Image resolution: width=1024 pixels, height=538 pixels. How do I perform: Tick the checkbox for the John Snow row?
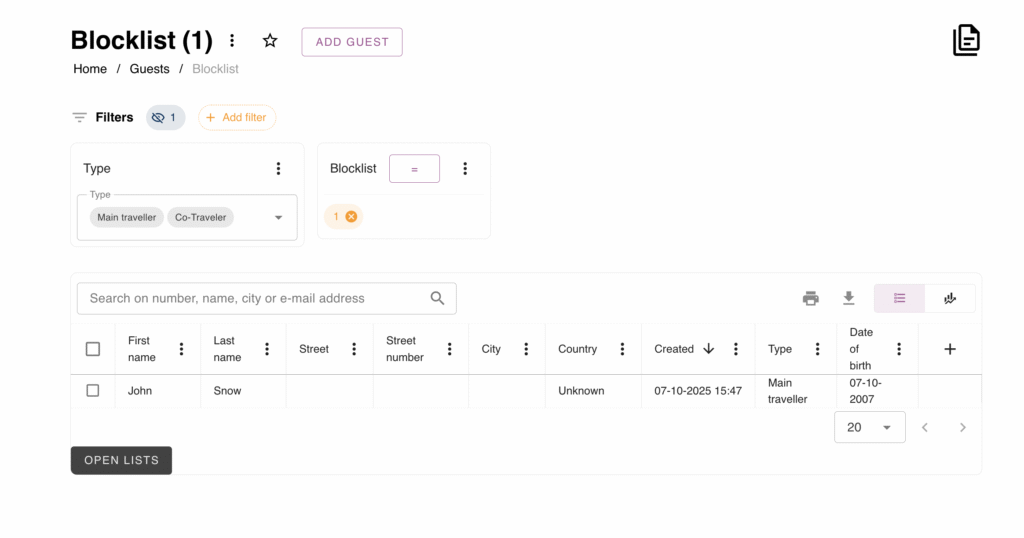point(93,391)
